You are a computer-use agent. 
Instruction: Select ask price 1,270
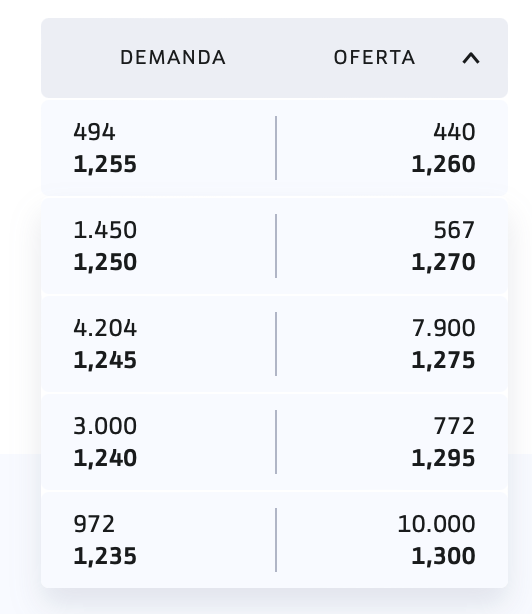(x=443, y=262)
